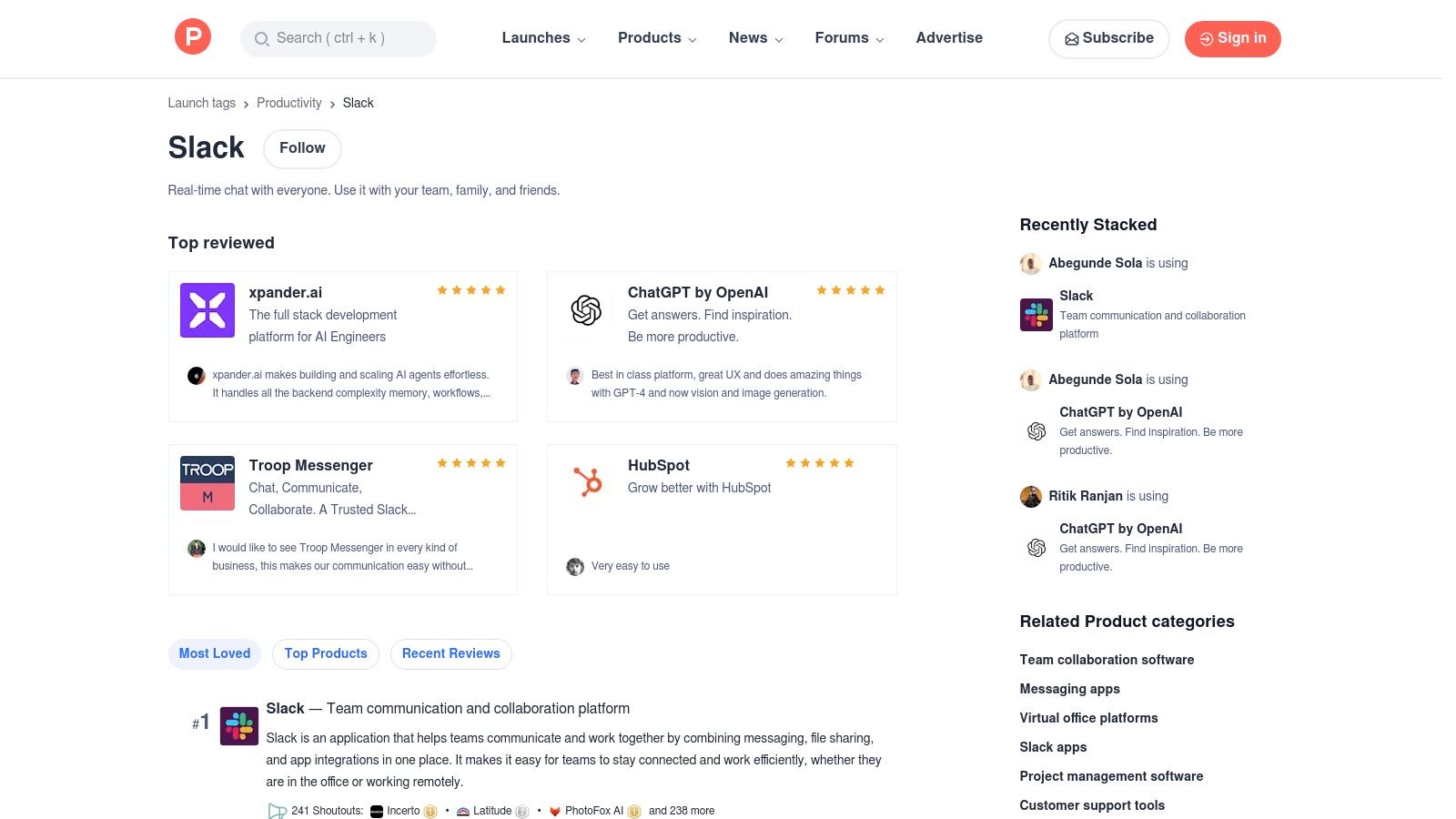Click the Product Hunt logo
The image size is (1456, 819).
192,36
